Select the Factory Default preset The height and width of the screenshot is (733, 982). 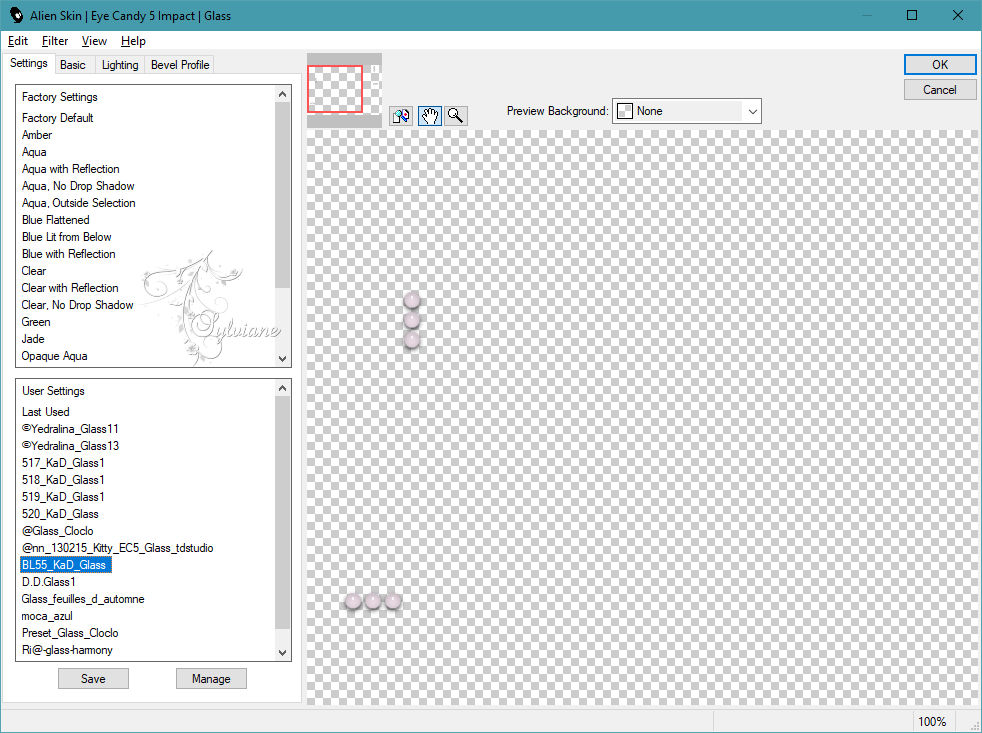[58, 118]
